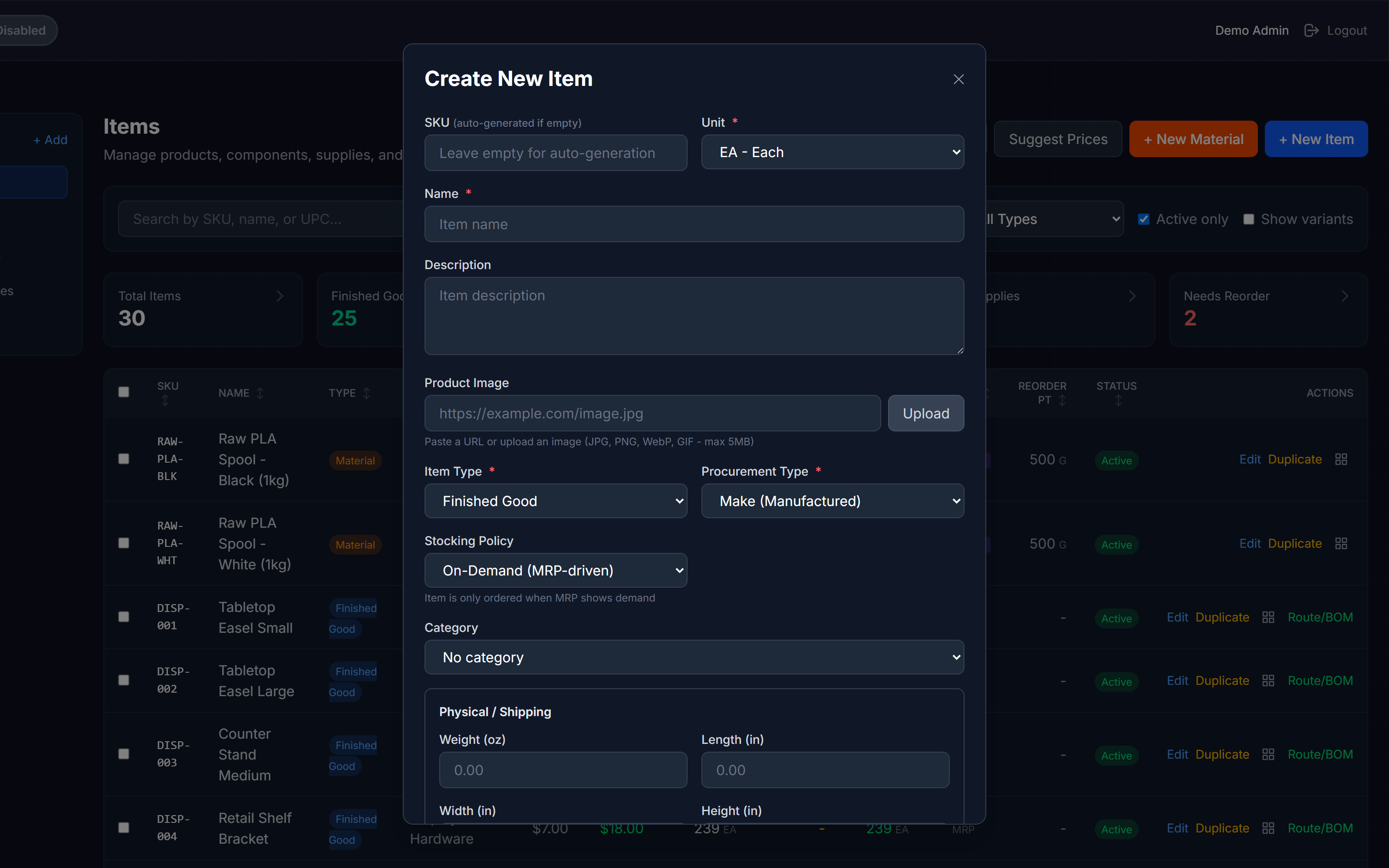
Task: Click the grid icon for DISP-001 row
Action: tap(1268, 617)
